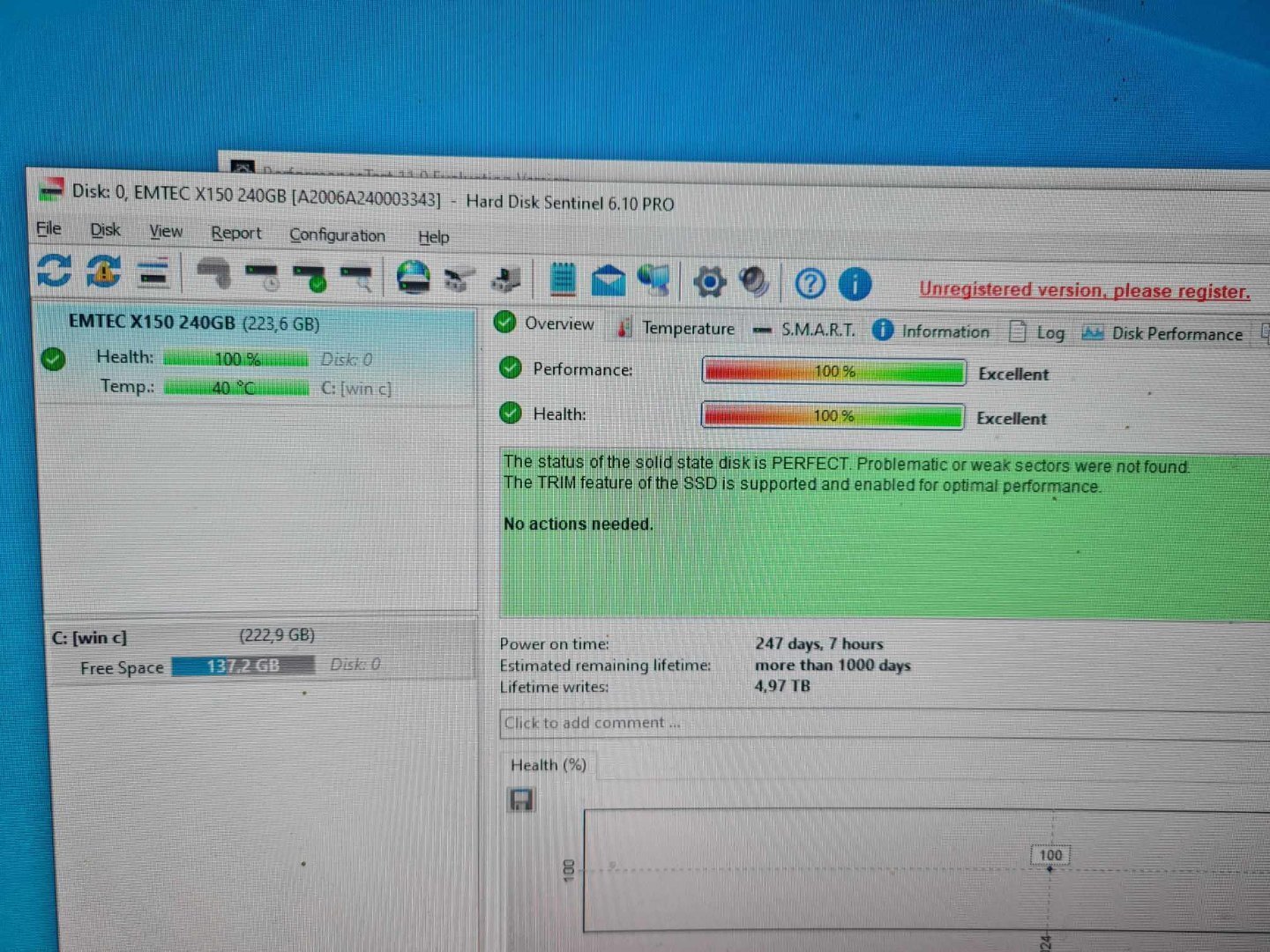Click the network computers toolbar icon
Viewport: 1270px width, 952px height.
(x=654, y=281)
